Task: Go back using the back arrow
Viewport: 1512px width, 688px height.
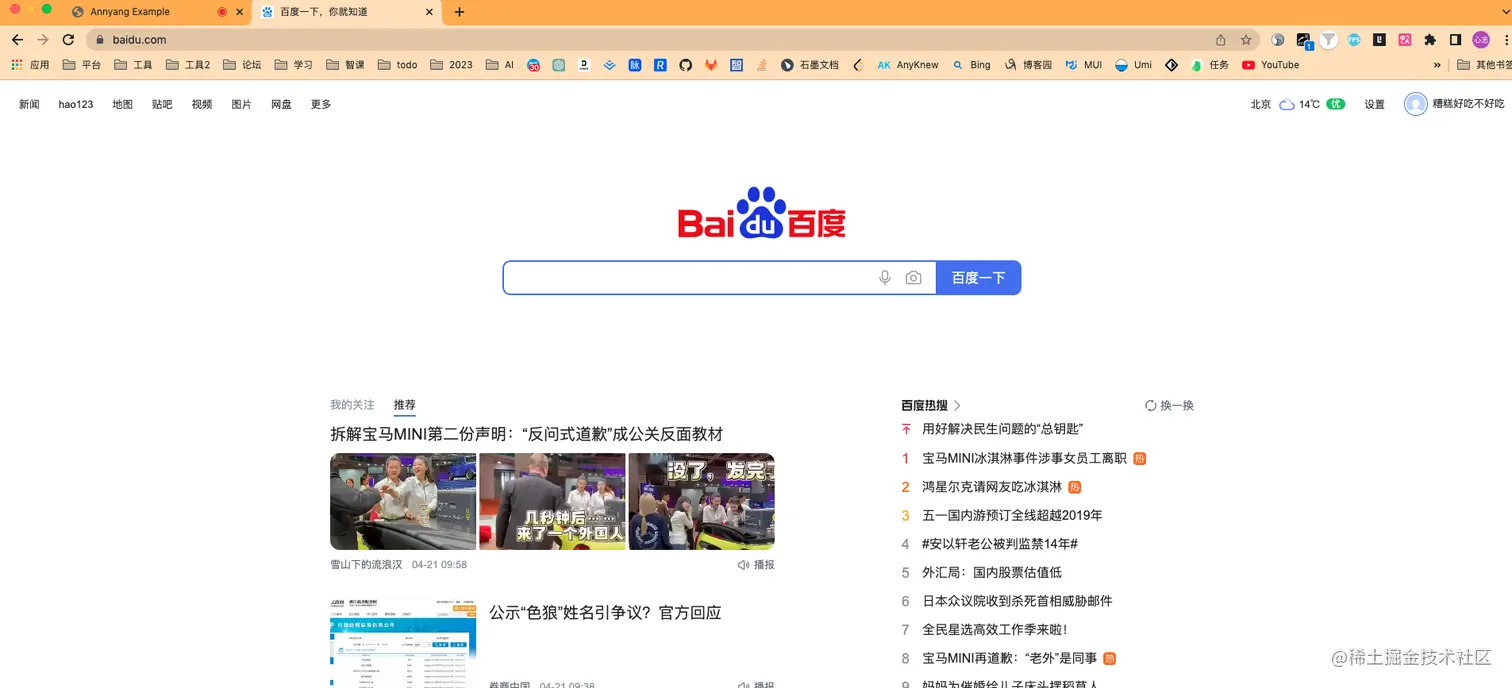Action: click(17, 40)
